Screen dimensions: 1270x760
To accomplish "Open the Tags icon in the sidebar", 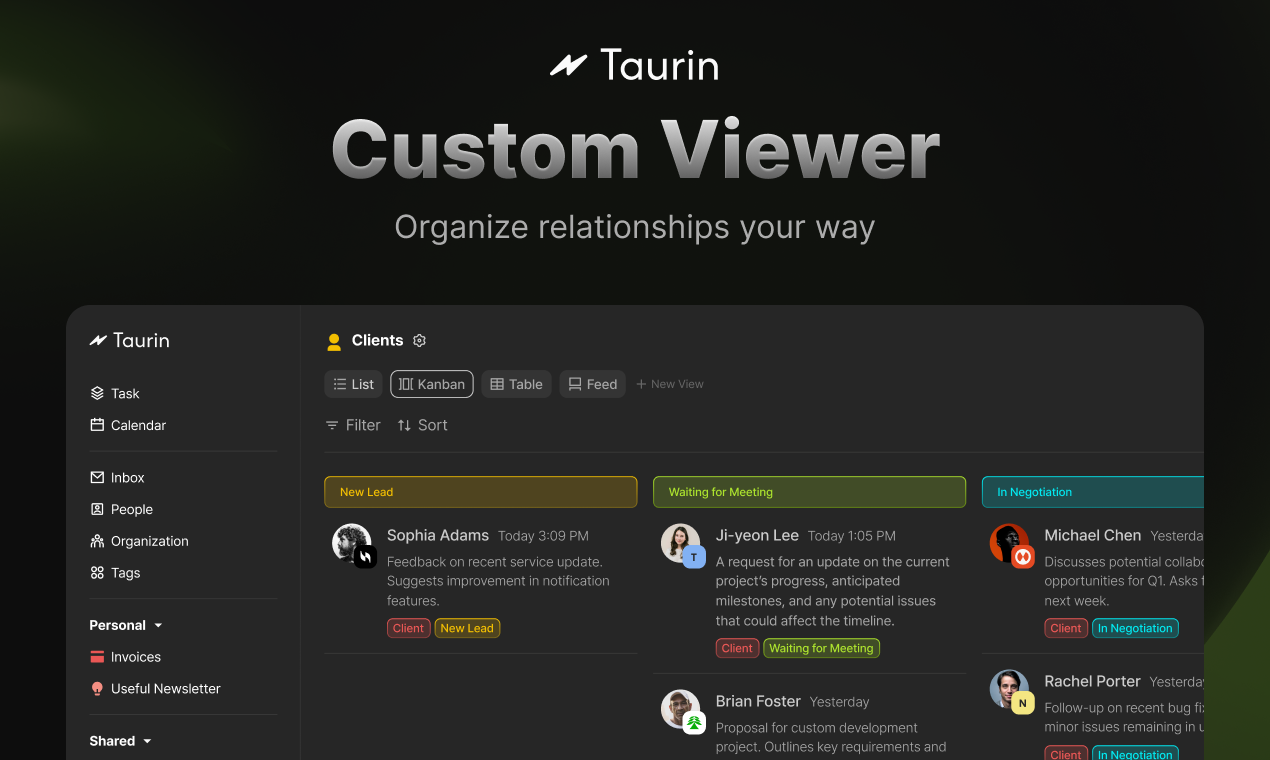I will pyautogui.click(x=97, y=573).
